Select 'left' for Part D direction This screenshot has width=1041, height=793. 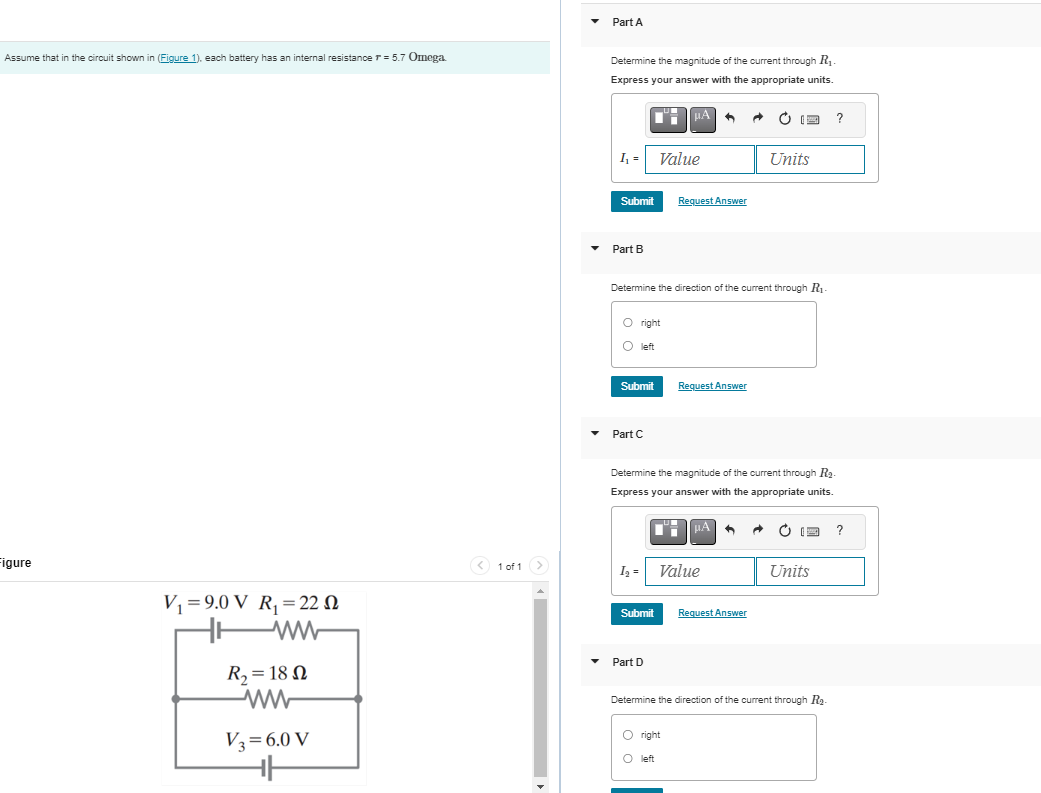coord(628,758)
